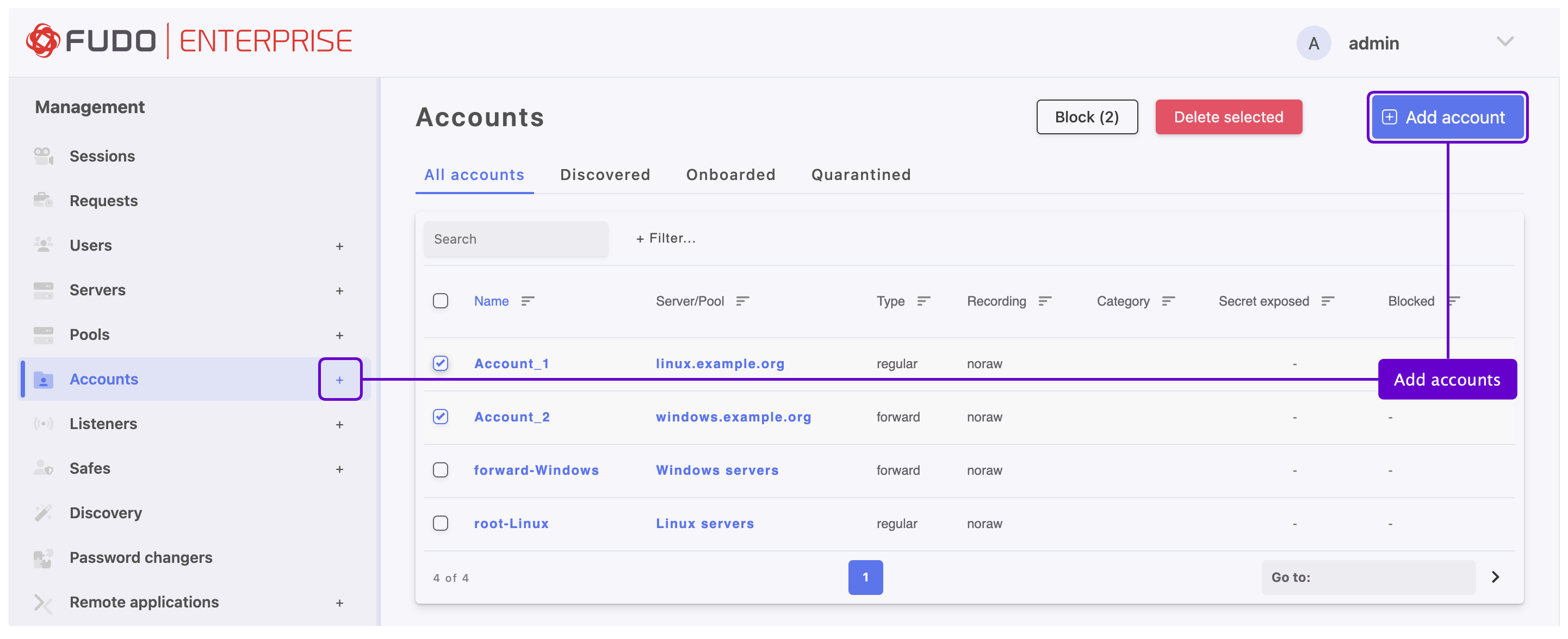
Task: Open Account_2 account link
Action: click(512, 416)
